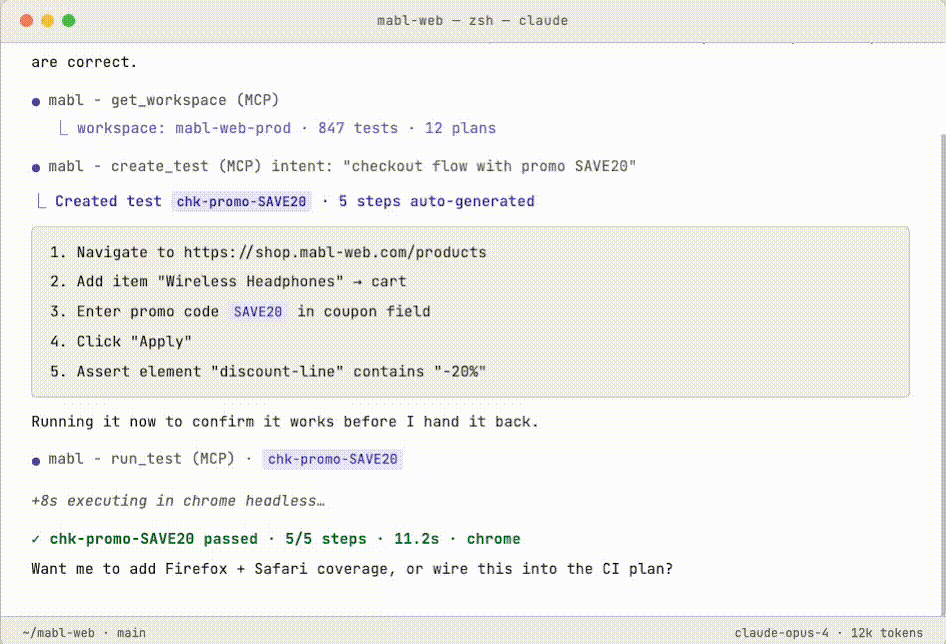The height and width of the screenshot is (644, 946).
Task: Click the shop.mabl-web.com/products URL
Action: tap(335, 252)
